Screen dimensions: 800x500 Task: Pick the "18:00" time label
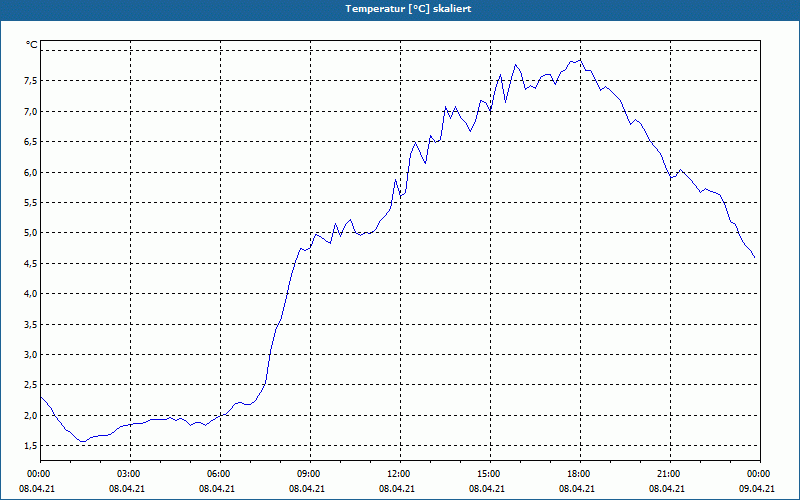[x=580, y=474]
